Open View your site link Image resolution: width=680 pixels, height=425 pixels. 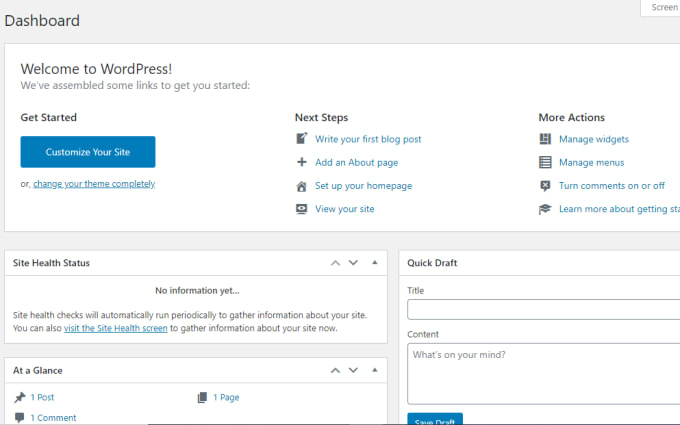[x=345, y=209]
